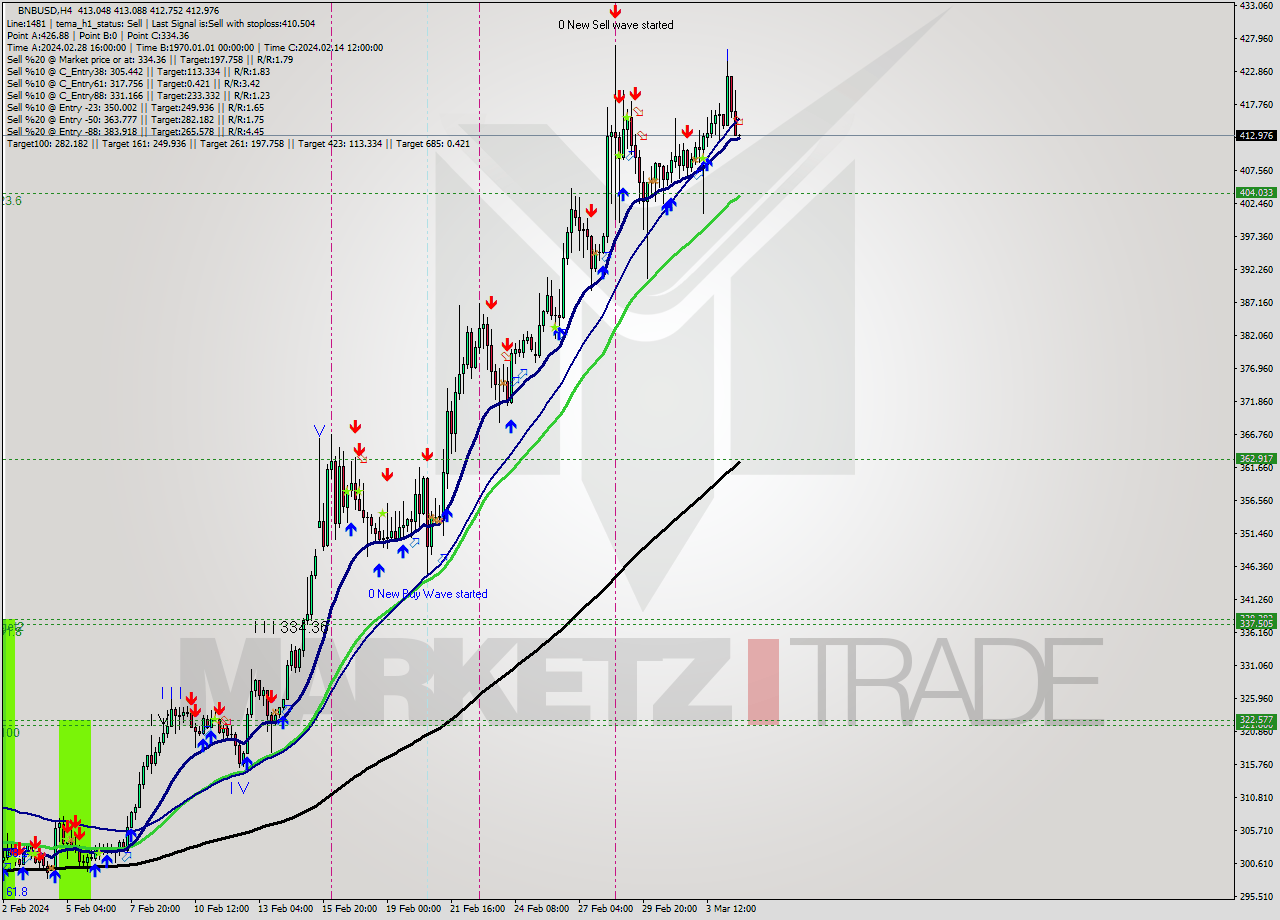
Task: Click the Time A:2024.02.28 16:00:00 line
Action: (x=194, y=47)
